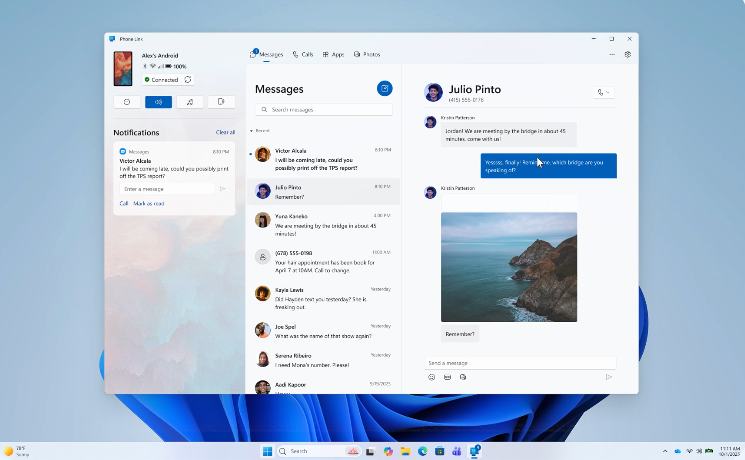Open the Apps tab
Screen dimensions: 745x460
(334, 55)
